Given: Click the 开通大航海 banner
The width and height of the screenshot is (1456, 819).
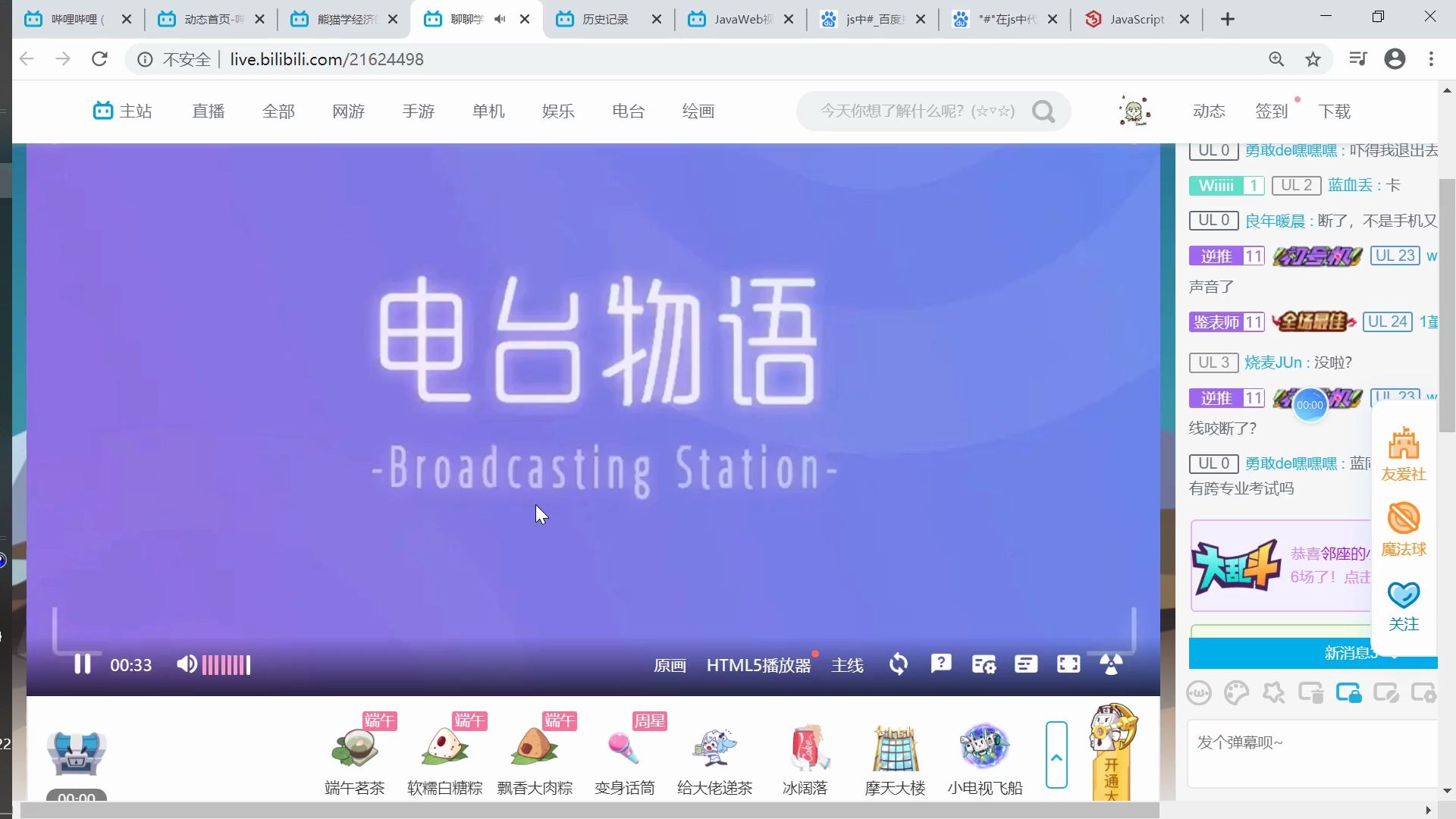Looking at the screenshot, I should [1112, 752].
